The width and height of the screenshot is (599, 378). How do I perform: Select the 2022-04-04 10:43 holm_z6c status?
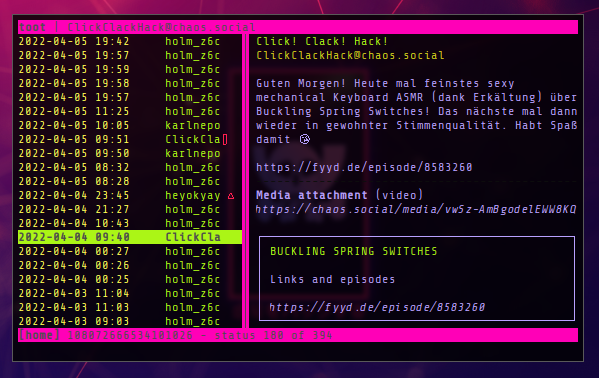coord(130,223)
